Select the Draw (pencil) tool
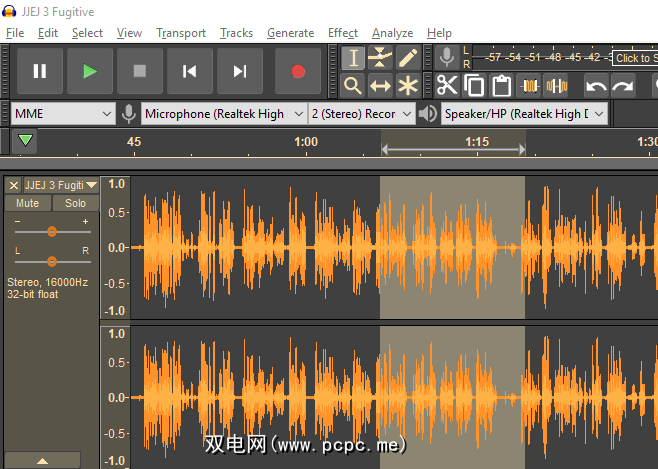The image size is (658, 469). (407, 57)
